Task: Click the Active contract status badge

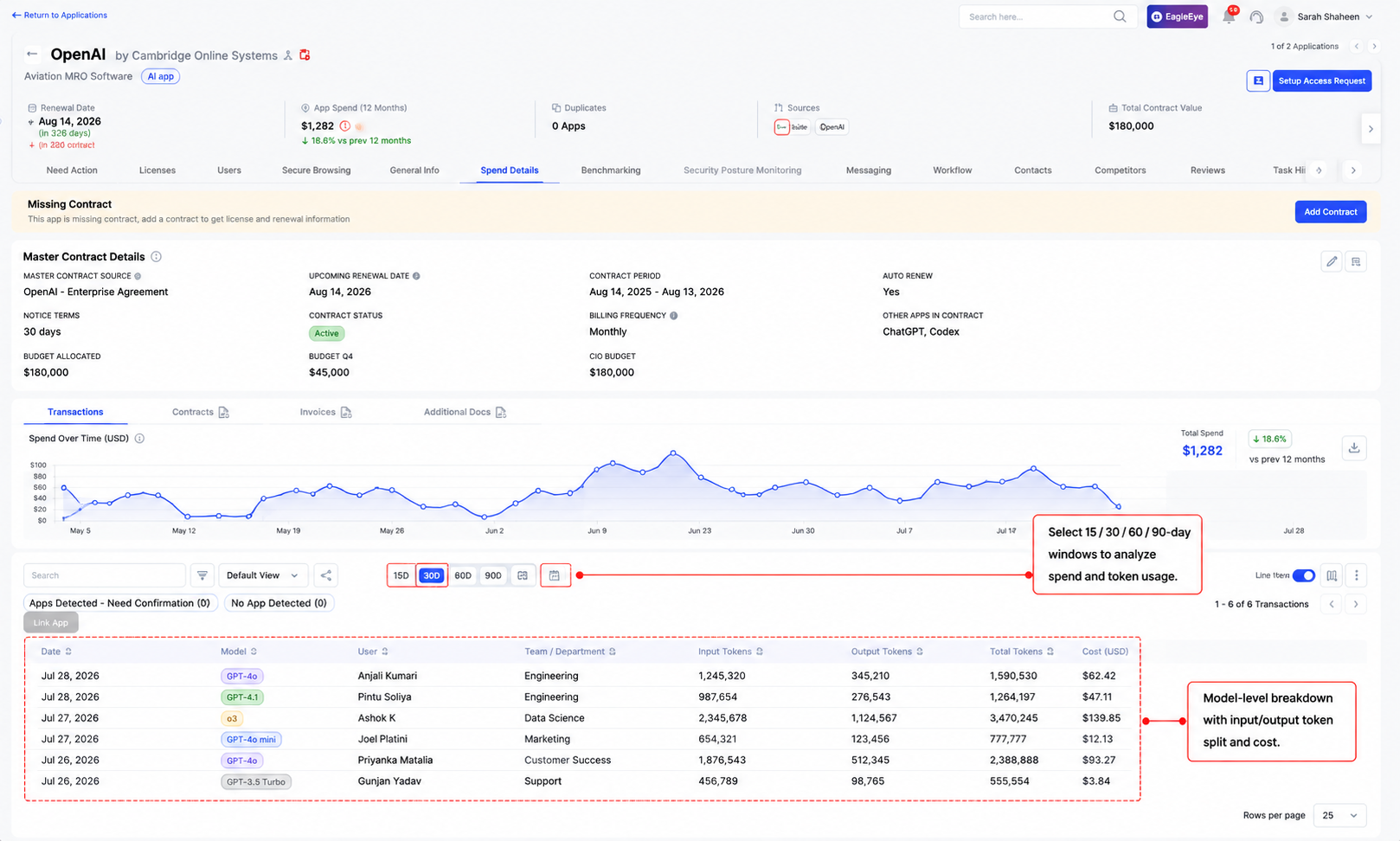Action: [327, 333]
